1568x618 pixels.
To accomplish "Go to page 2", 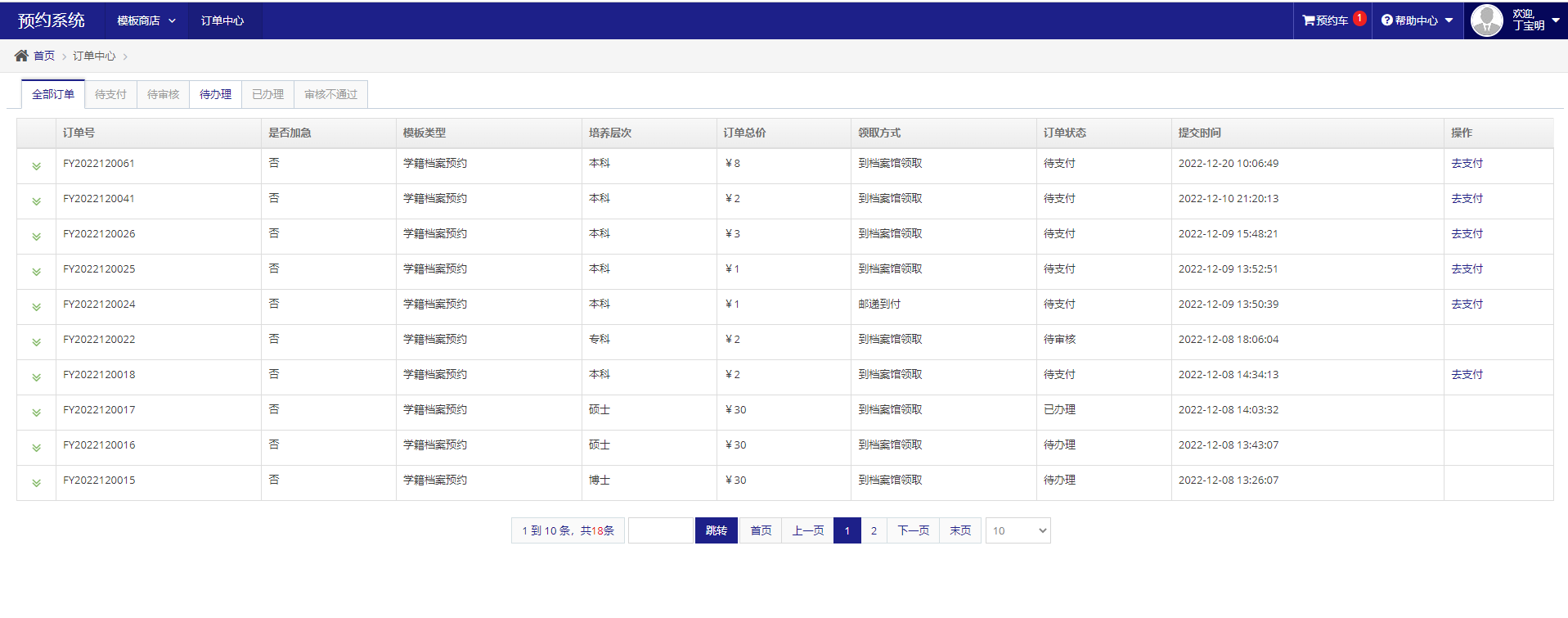I will tap(874, 530).
